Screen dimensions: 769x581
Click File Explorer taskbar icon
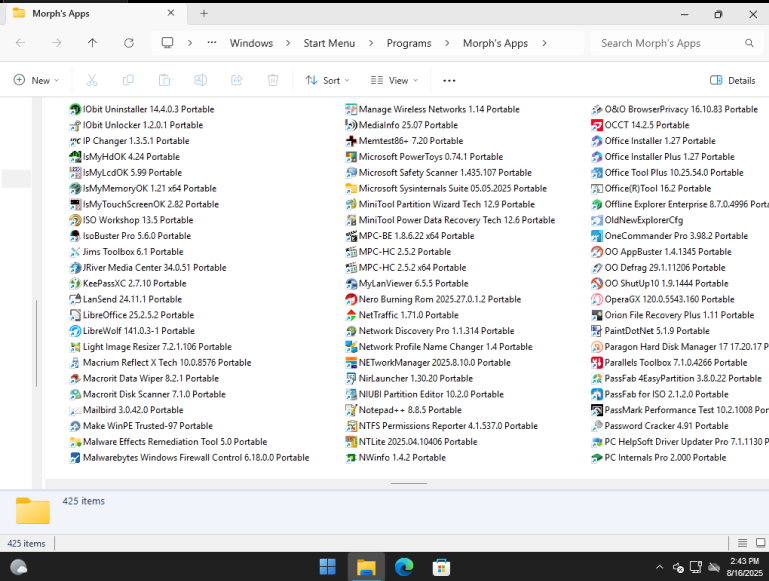coord(366,567)
